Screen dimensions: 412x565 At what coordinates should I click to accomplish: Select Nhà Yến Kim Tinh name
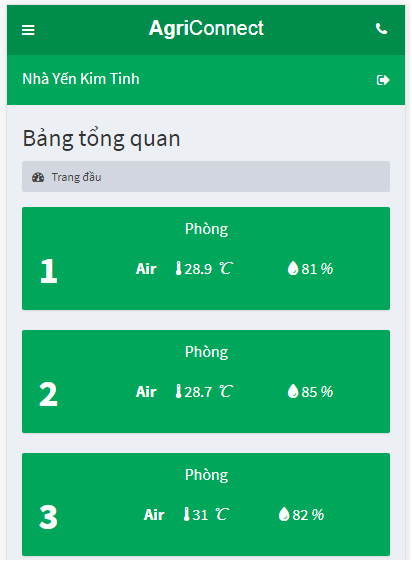point(81,79)
